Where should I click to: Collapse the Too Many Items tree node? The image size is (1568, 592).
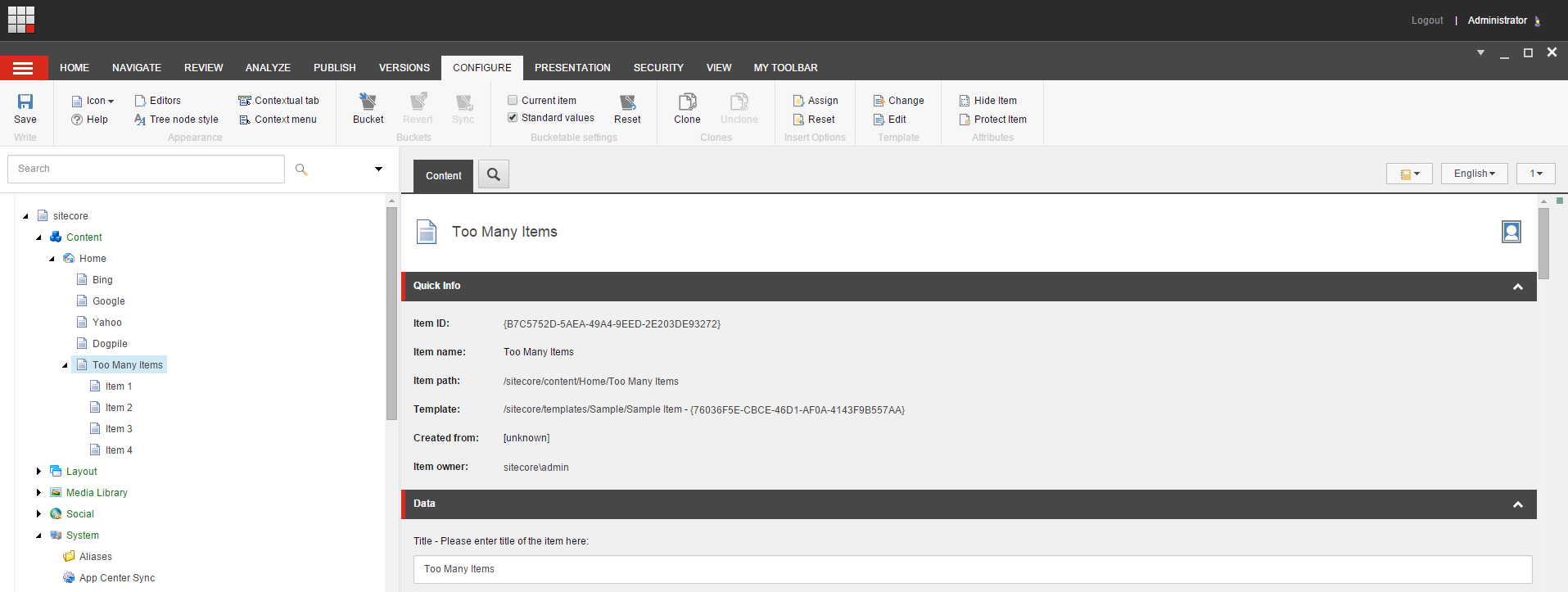[x=65, y=365]
